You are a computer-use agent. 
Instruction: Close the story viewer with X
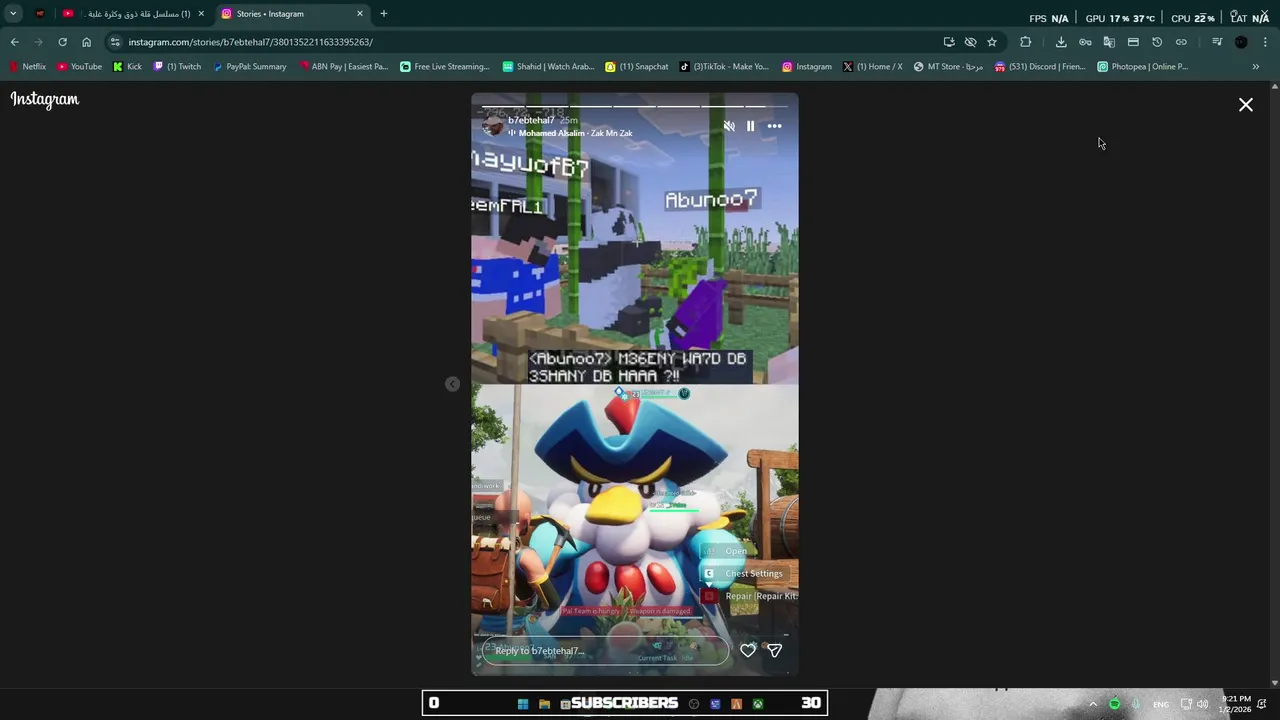click(1246, 105)
